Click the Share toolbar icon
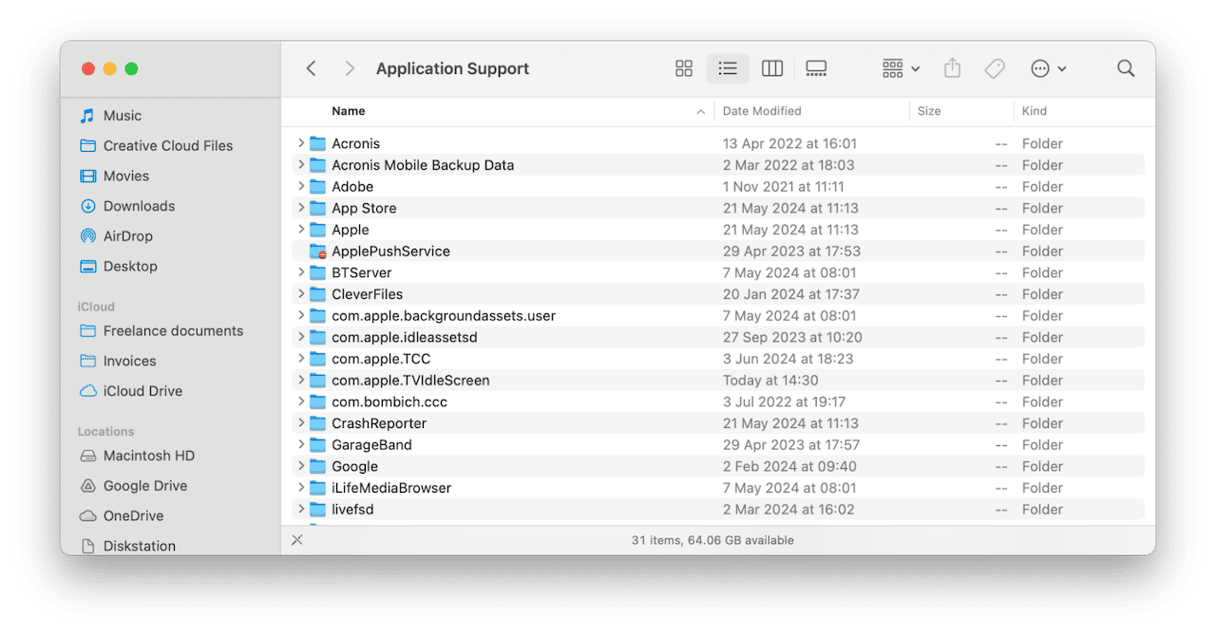The height and width of the screenshot is (635, 1216). [952, 69]
